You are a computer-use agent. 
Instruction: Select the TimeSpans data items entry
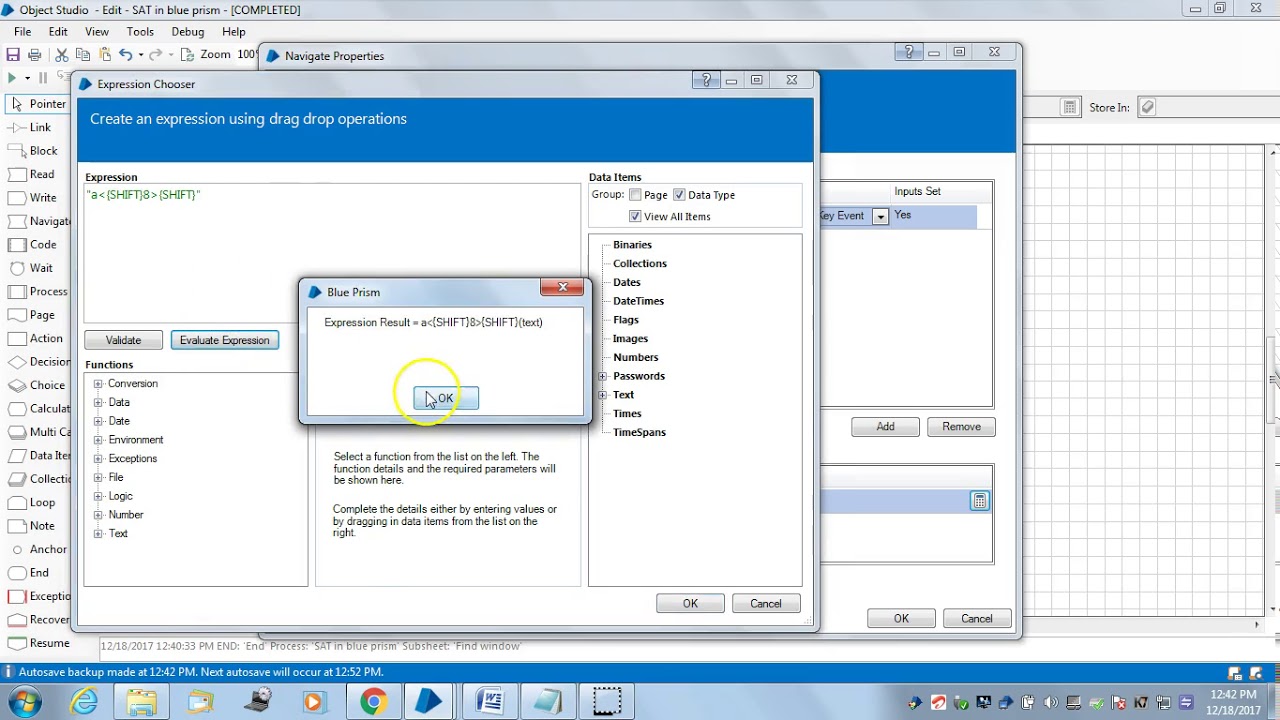point(639,432)
